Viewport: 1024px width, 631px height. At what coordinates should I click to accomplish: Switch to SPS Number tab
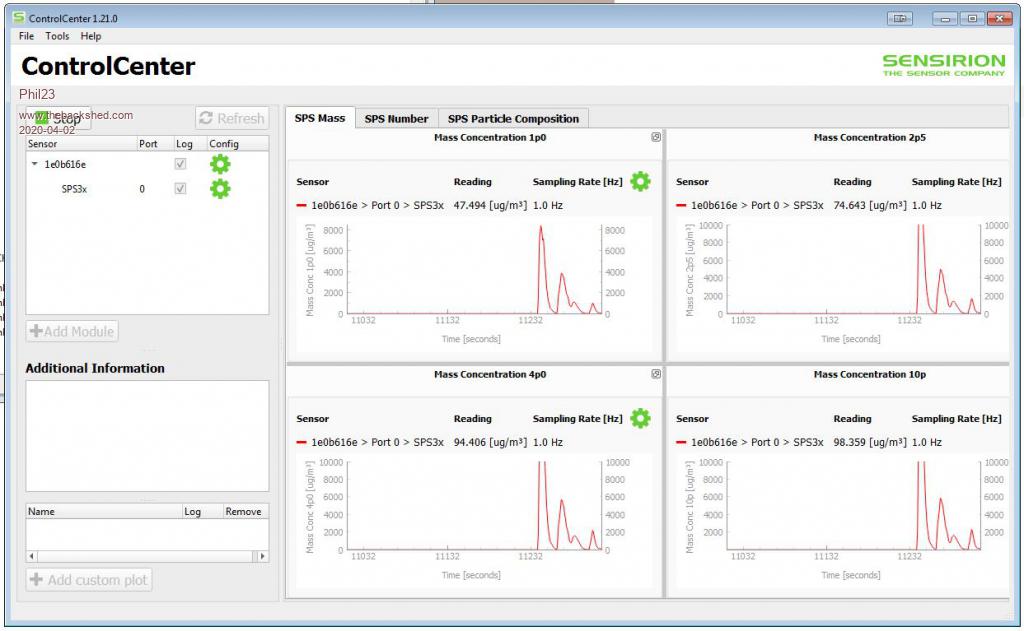(396, 118)
